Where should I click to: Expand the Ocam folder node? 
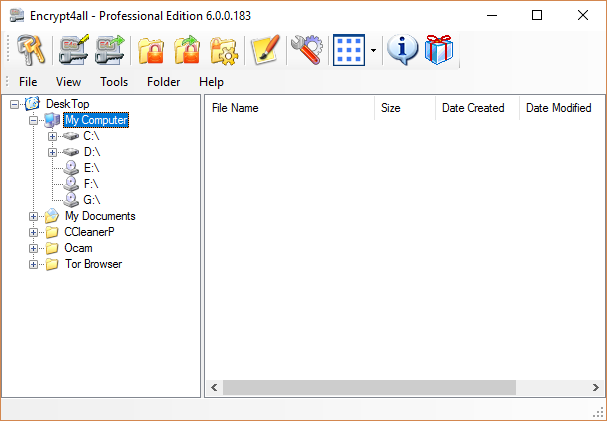point(33,248)
